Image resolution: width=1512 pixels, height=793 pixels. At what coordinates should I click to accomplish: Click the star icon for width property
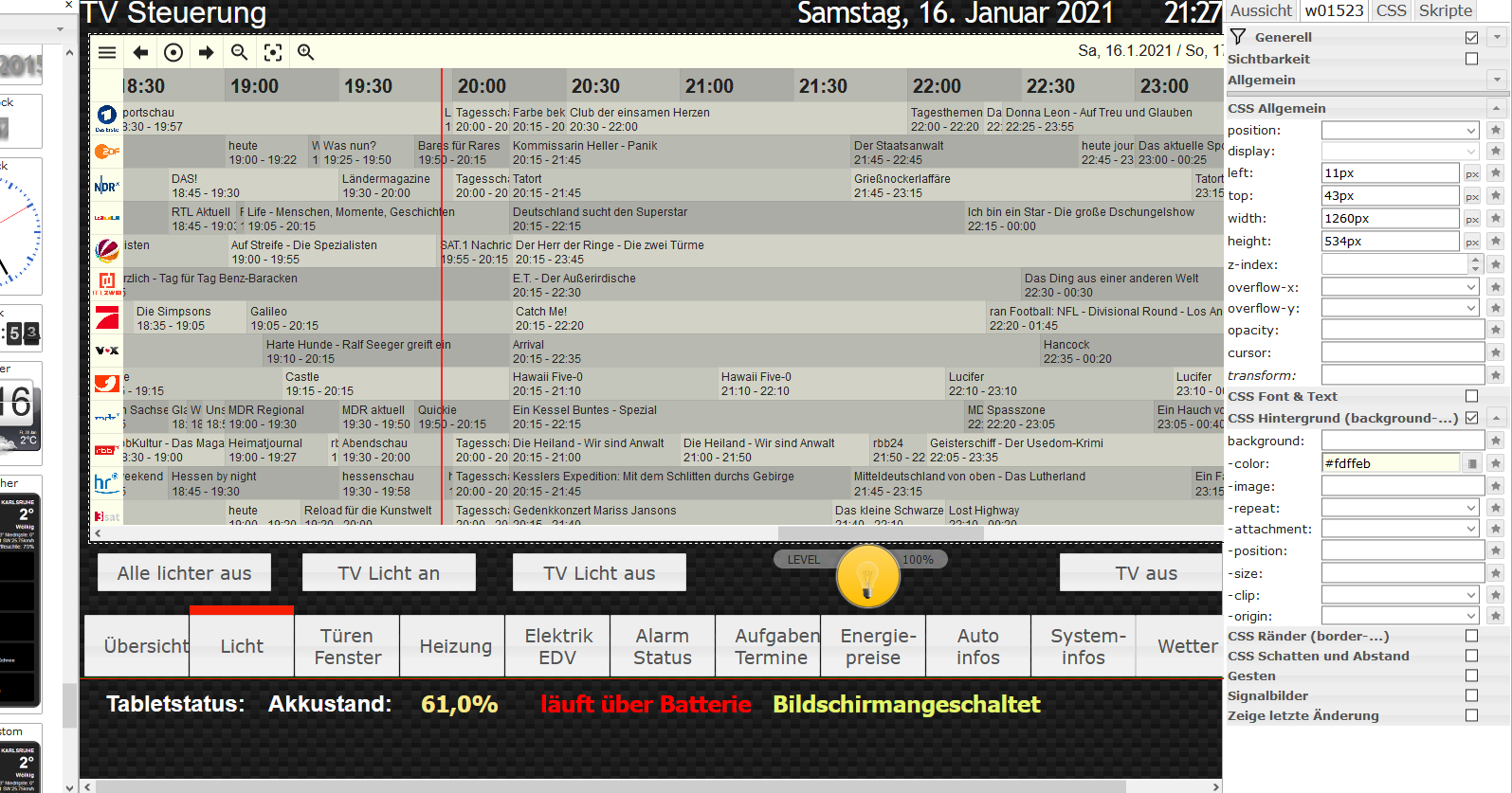tap(1496, 218)
